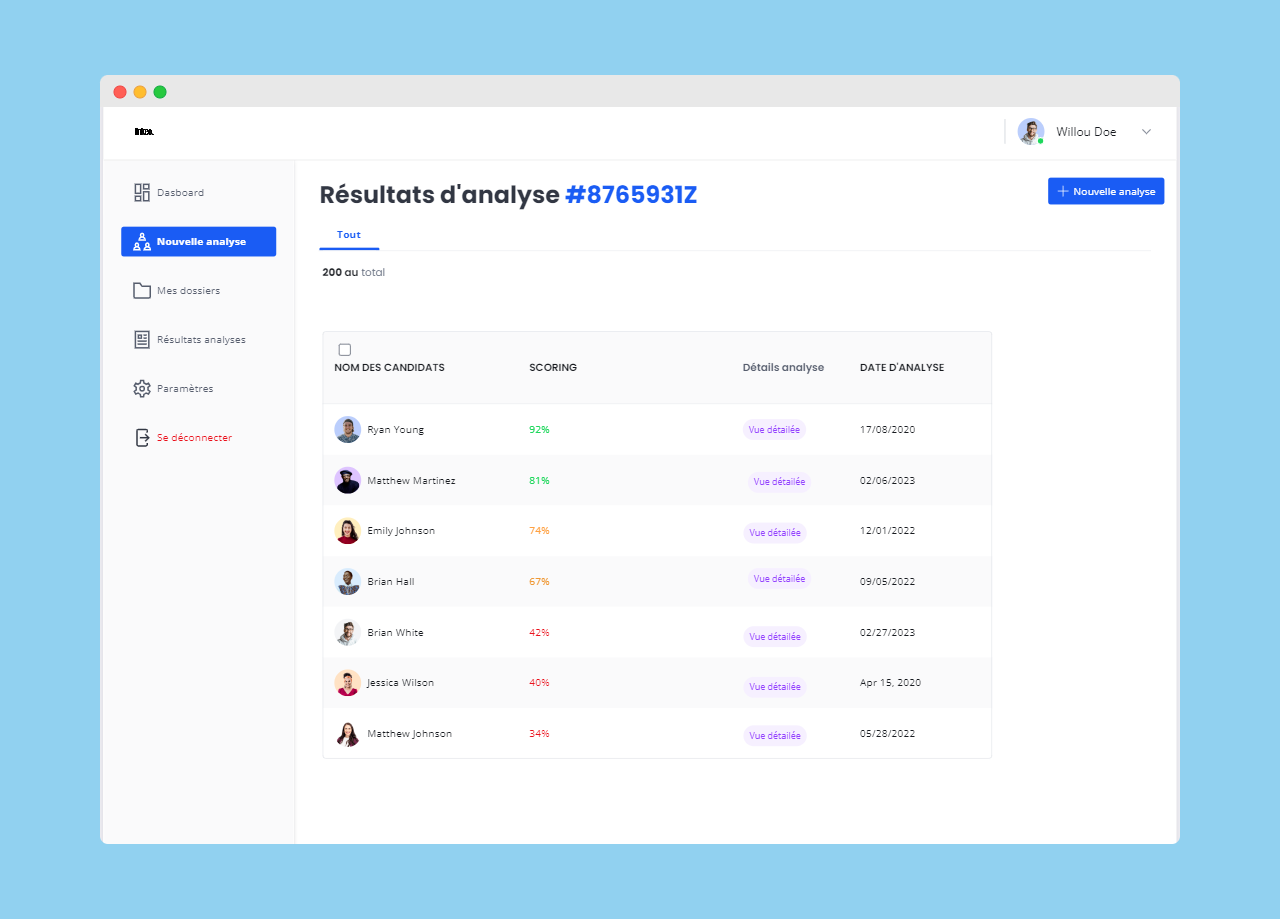Viewport: 1280px width, 919px height.
Task: Click the Dasboard grid icon in sidebar
Action: pyautogui.click(x=142, y=192)
